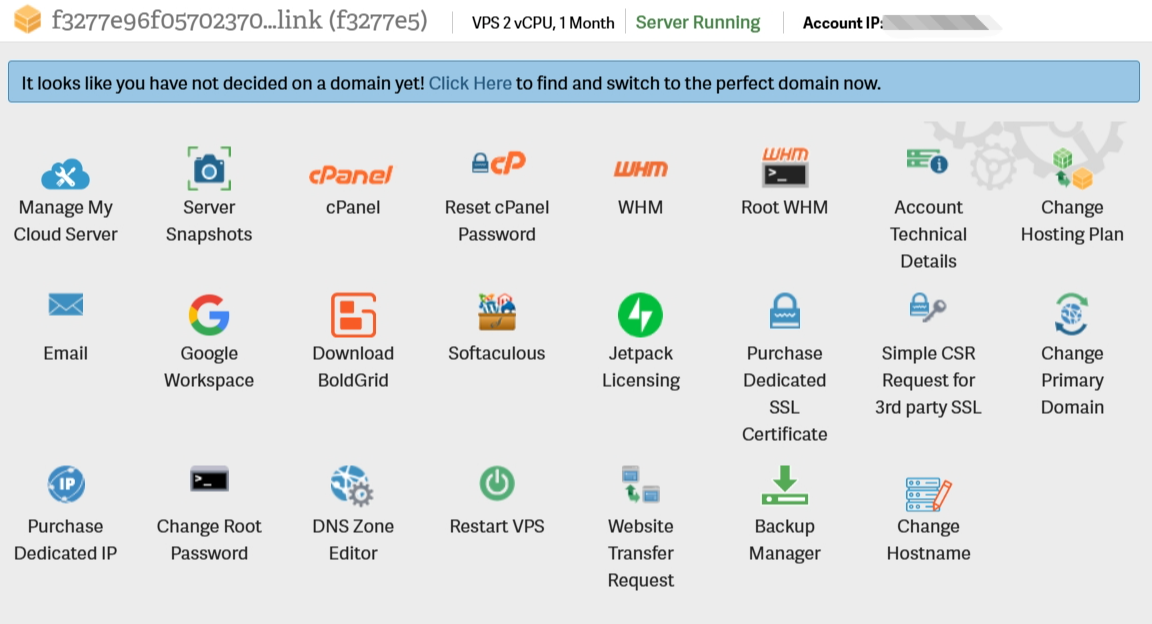Open the WHM logo icon

[x=641, y=169]
